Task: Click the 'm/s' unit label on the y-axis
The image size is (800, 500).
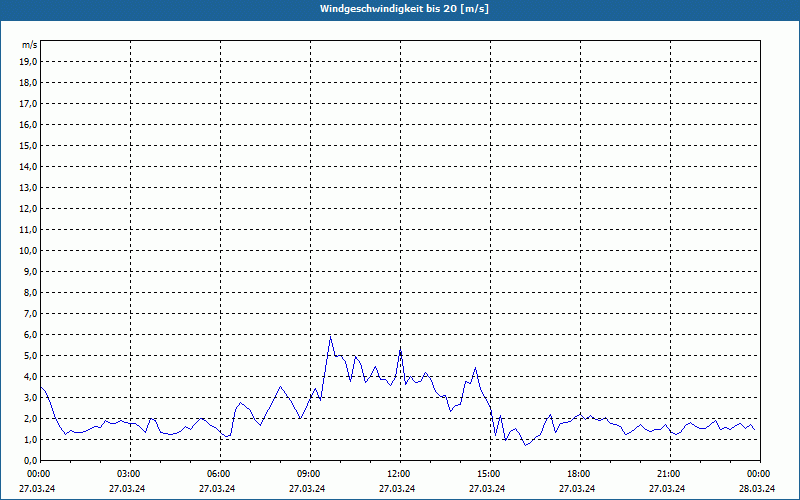Action: click(29, 45)
